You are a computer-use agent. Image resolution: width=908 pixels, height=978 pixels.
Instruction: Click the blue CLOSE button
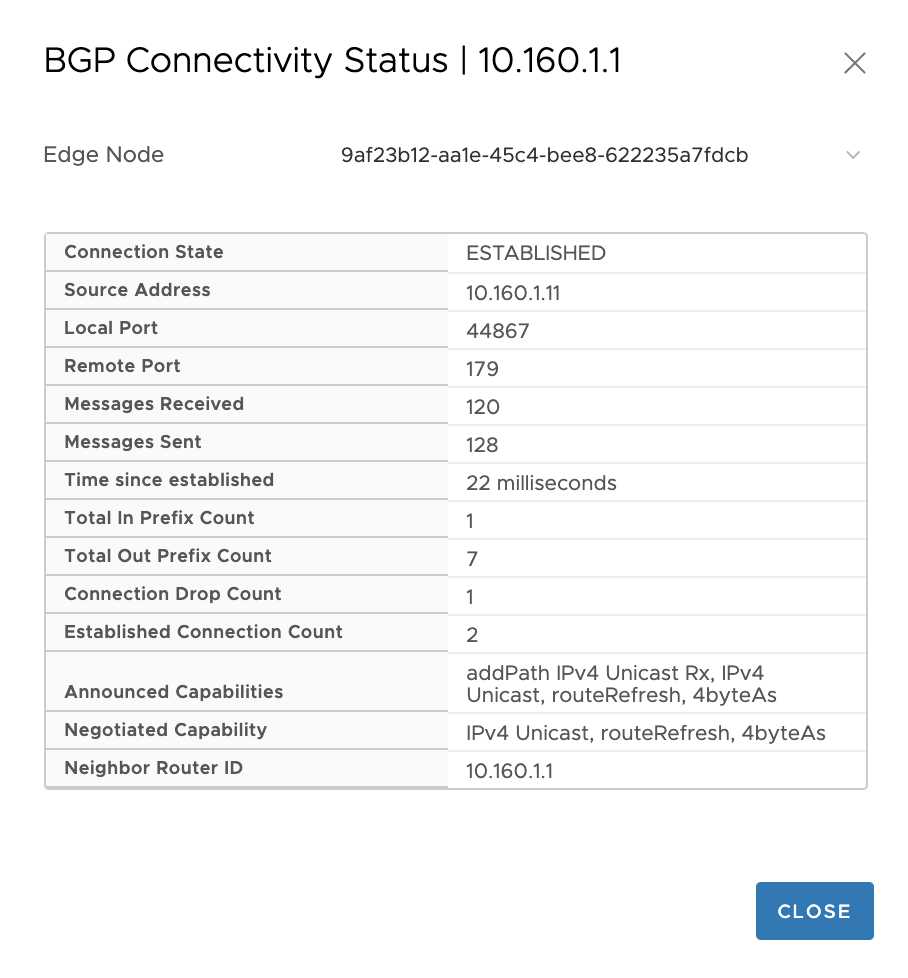[x=814, y=911]
